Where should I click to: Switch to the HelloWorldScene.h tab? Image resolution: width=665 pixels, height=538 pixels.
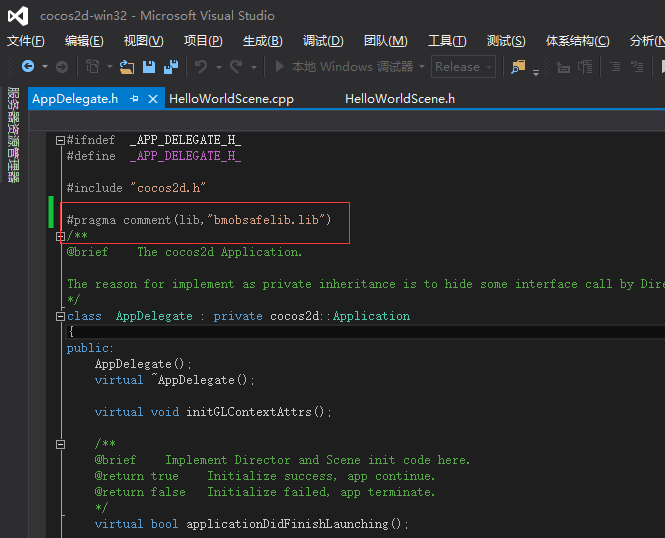[399, 99]
